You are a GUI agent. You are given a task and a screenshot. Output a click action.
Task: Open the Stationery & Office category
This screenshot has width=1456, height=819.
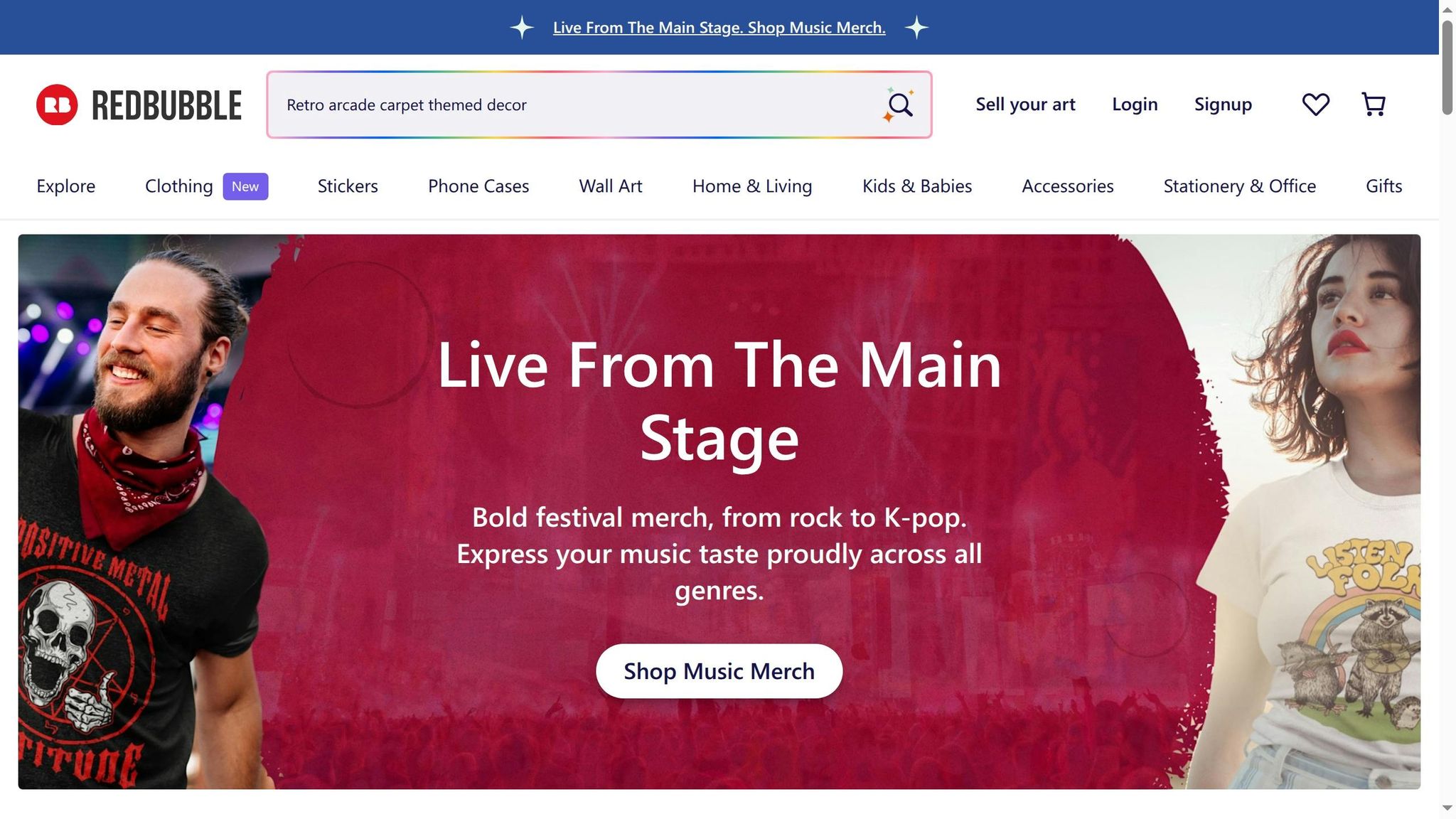coord(1240,186)
